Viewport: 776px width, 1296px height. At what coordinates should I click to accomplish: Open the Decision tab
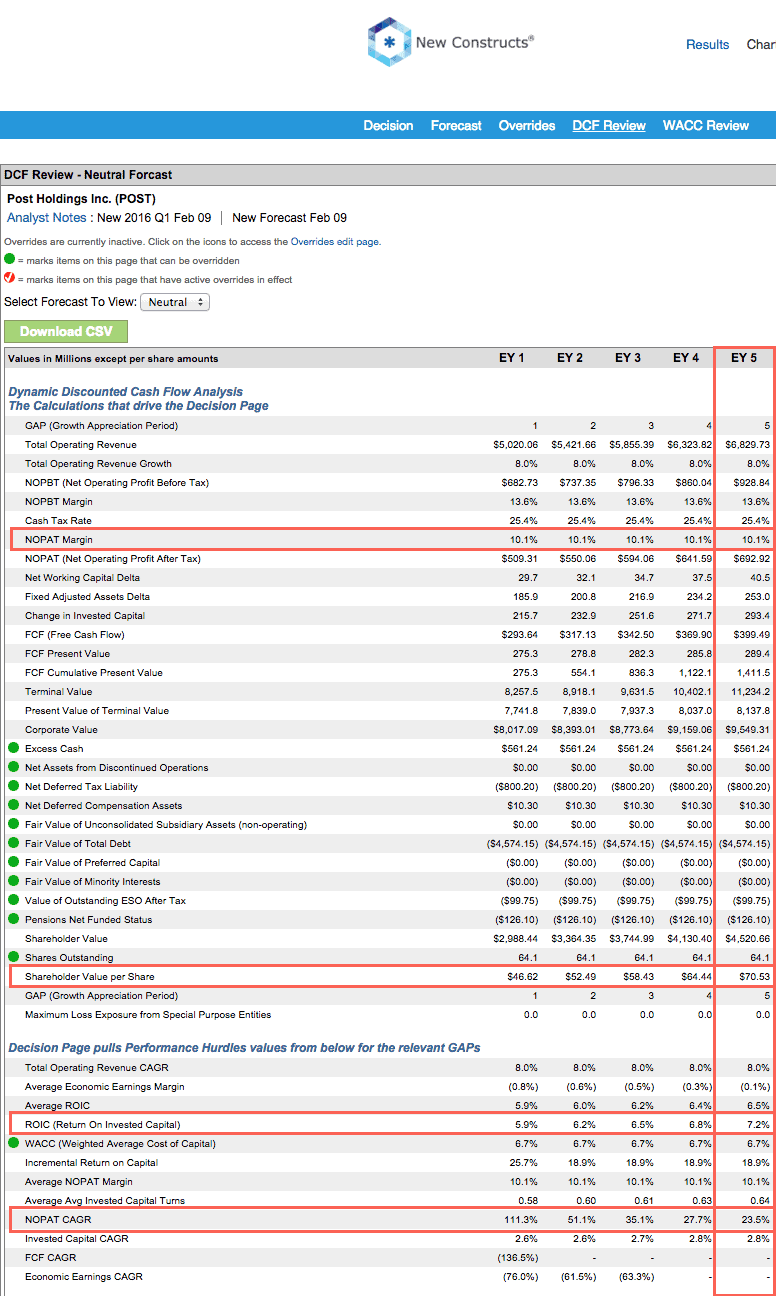pos(388,125)
